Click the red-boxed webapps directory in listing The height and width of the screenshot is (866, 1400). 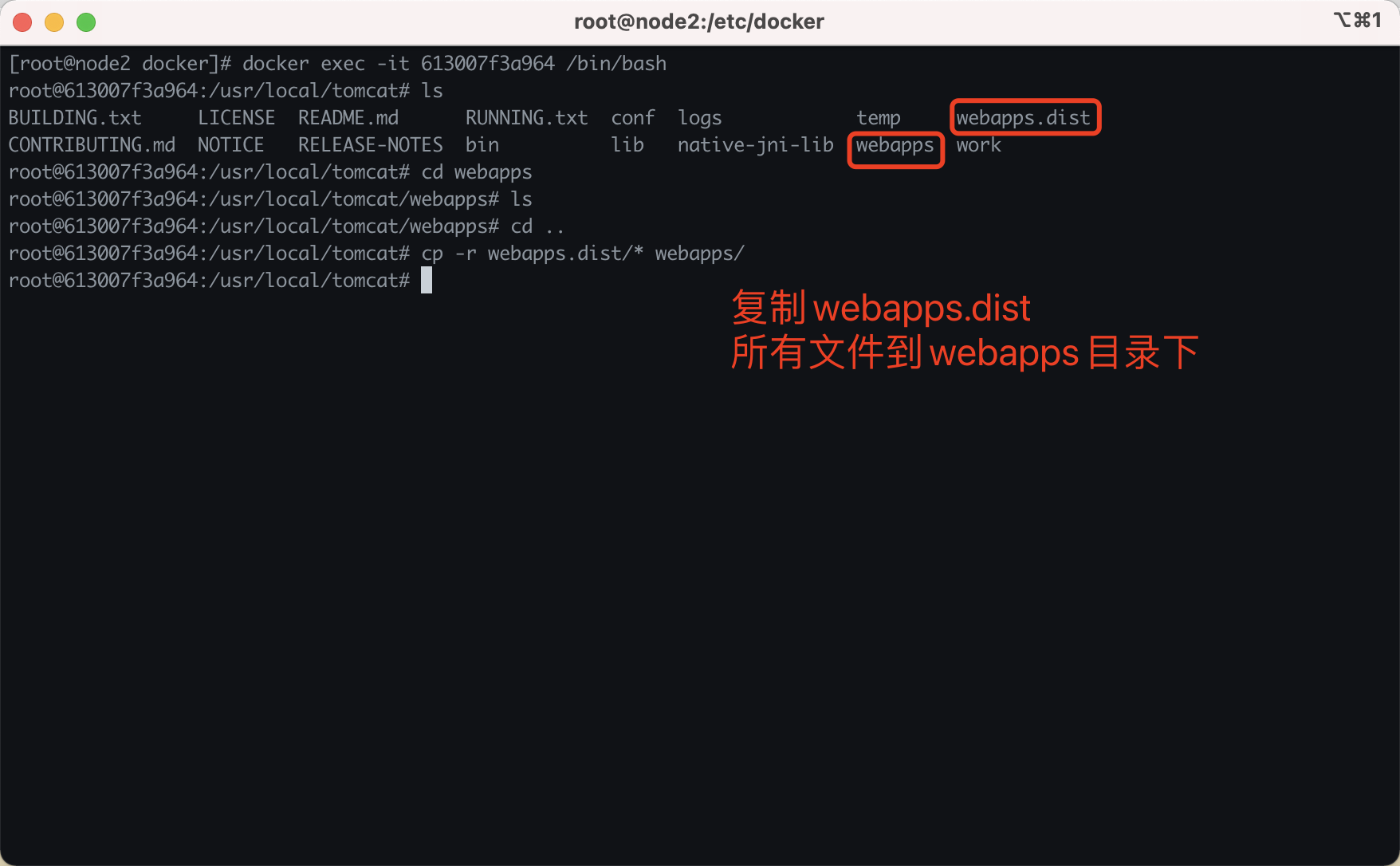[895, 145]
